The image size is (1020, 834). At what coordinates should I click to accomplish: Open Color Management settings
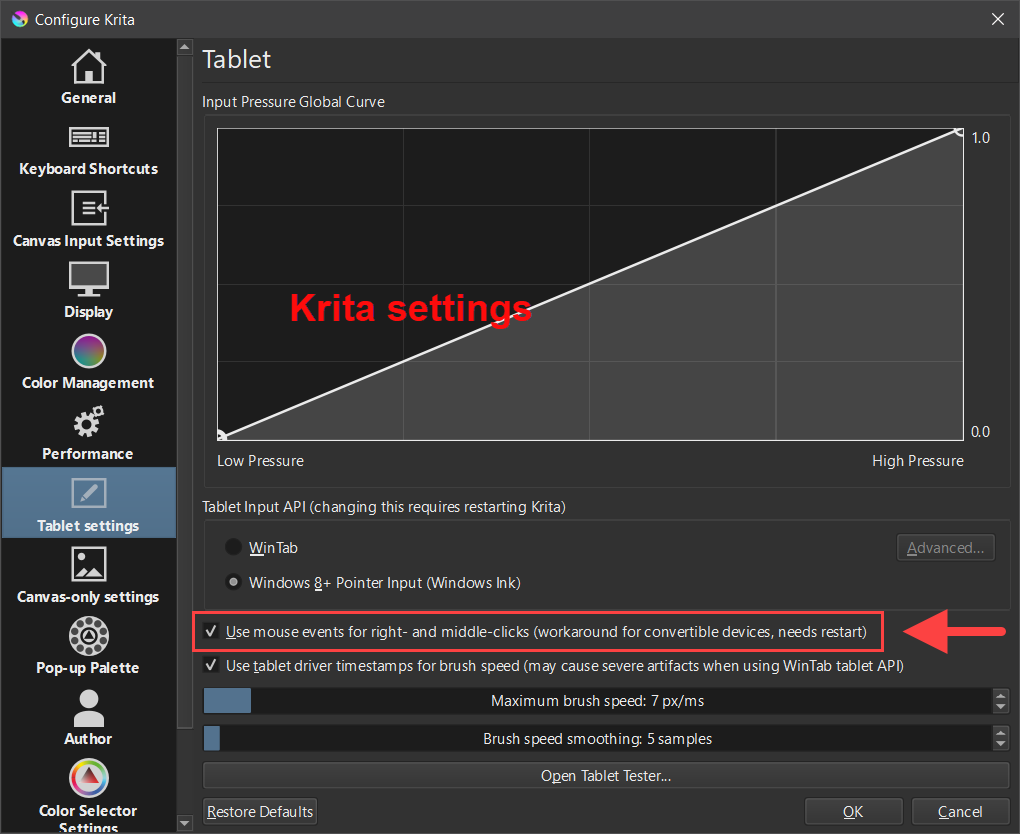(x=88, y=362)
